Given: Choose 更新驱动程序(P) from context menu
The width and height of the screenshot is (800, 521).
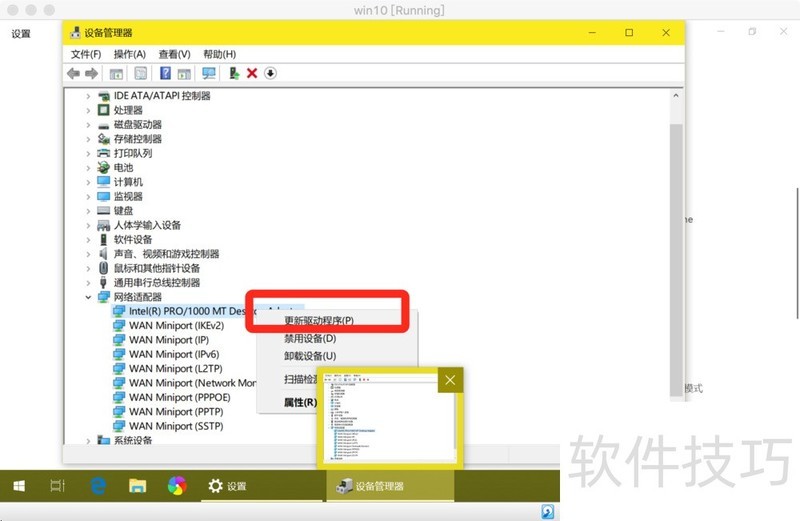Looking at the screenshot, I should pyautogui.click(x=319, y=321).
